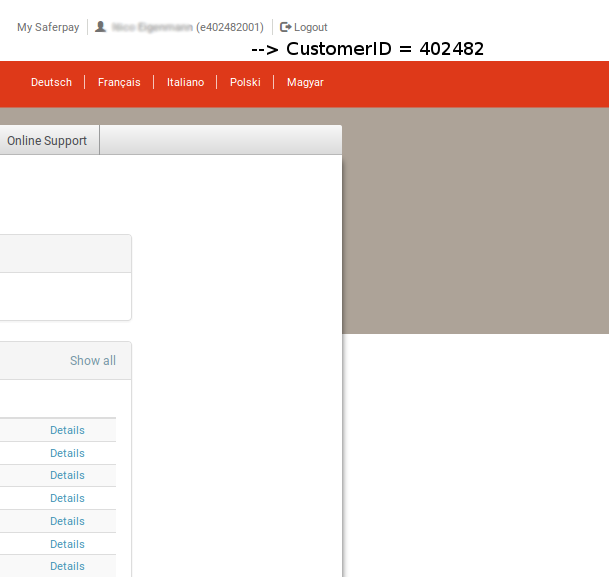
Task: Switch language to Français
Action: click(x=119, y=82)
